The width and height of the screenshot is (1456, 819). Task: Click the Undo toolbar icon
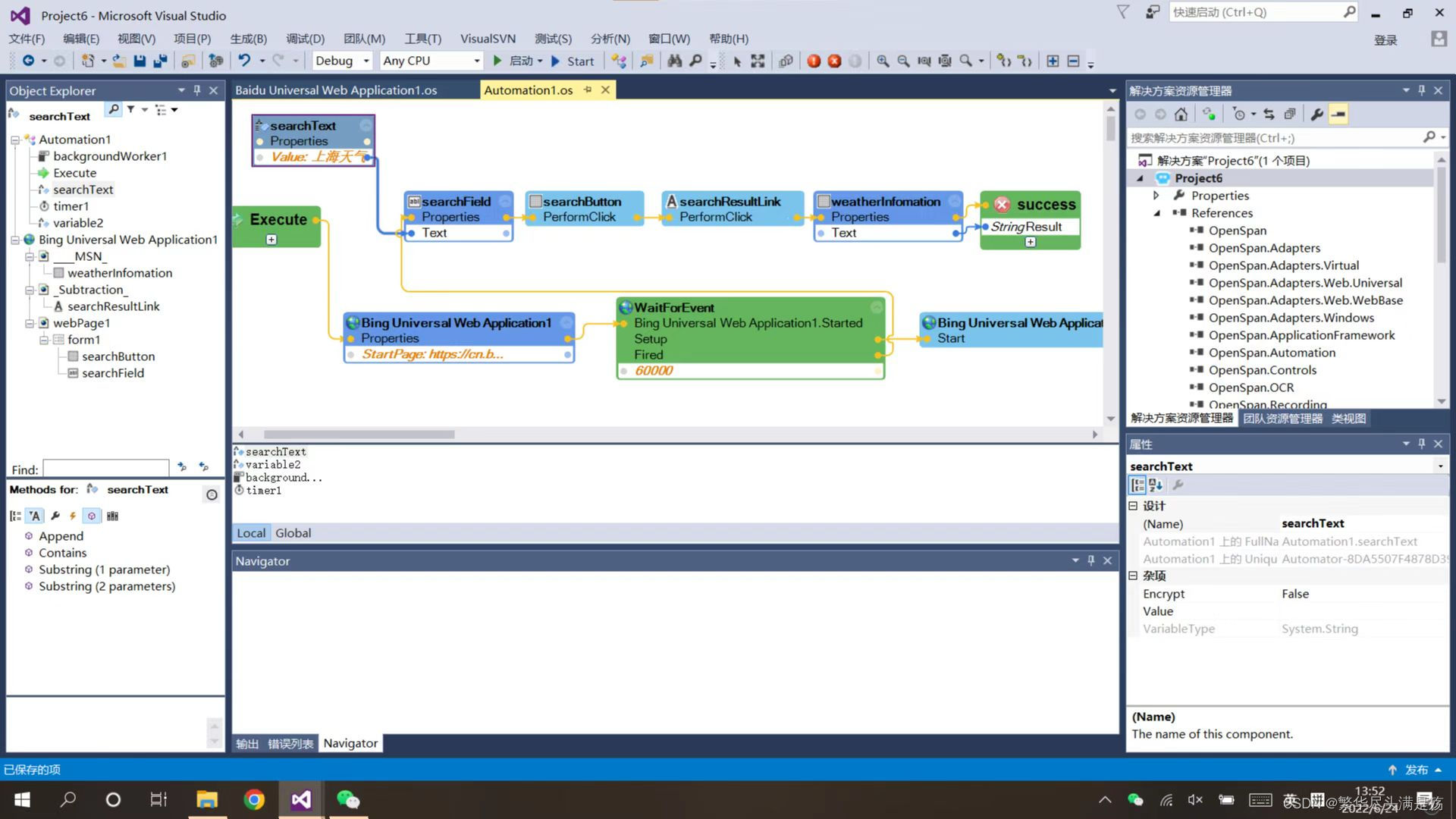pos(244,61)
